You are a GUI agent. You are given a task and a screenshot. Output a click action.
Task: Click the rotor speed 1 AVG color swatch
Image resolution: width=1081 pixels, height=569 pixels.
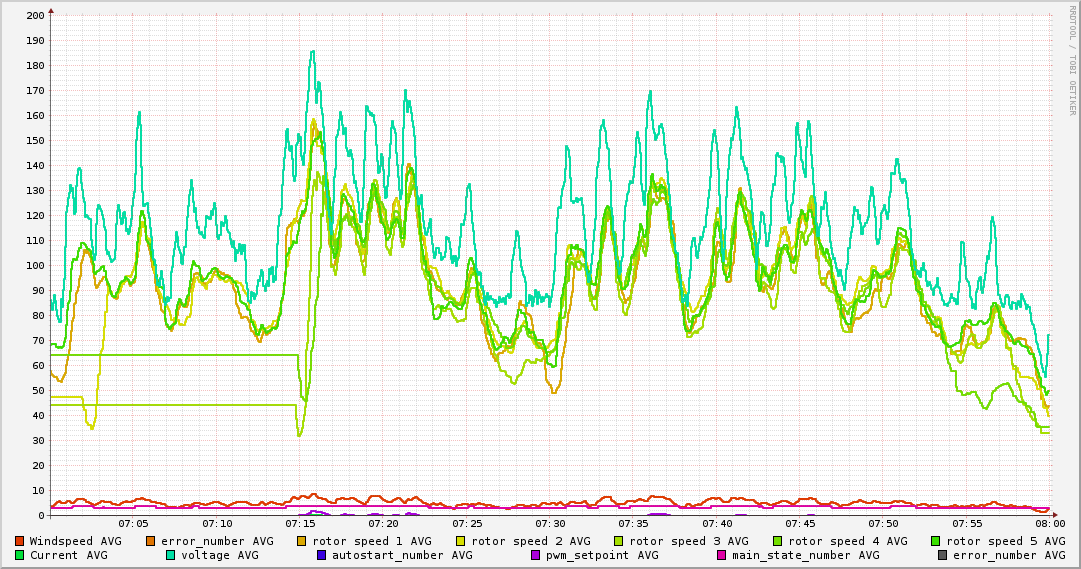coord(302,541)
